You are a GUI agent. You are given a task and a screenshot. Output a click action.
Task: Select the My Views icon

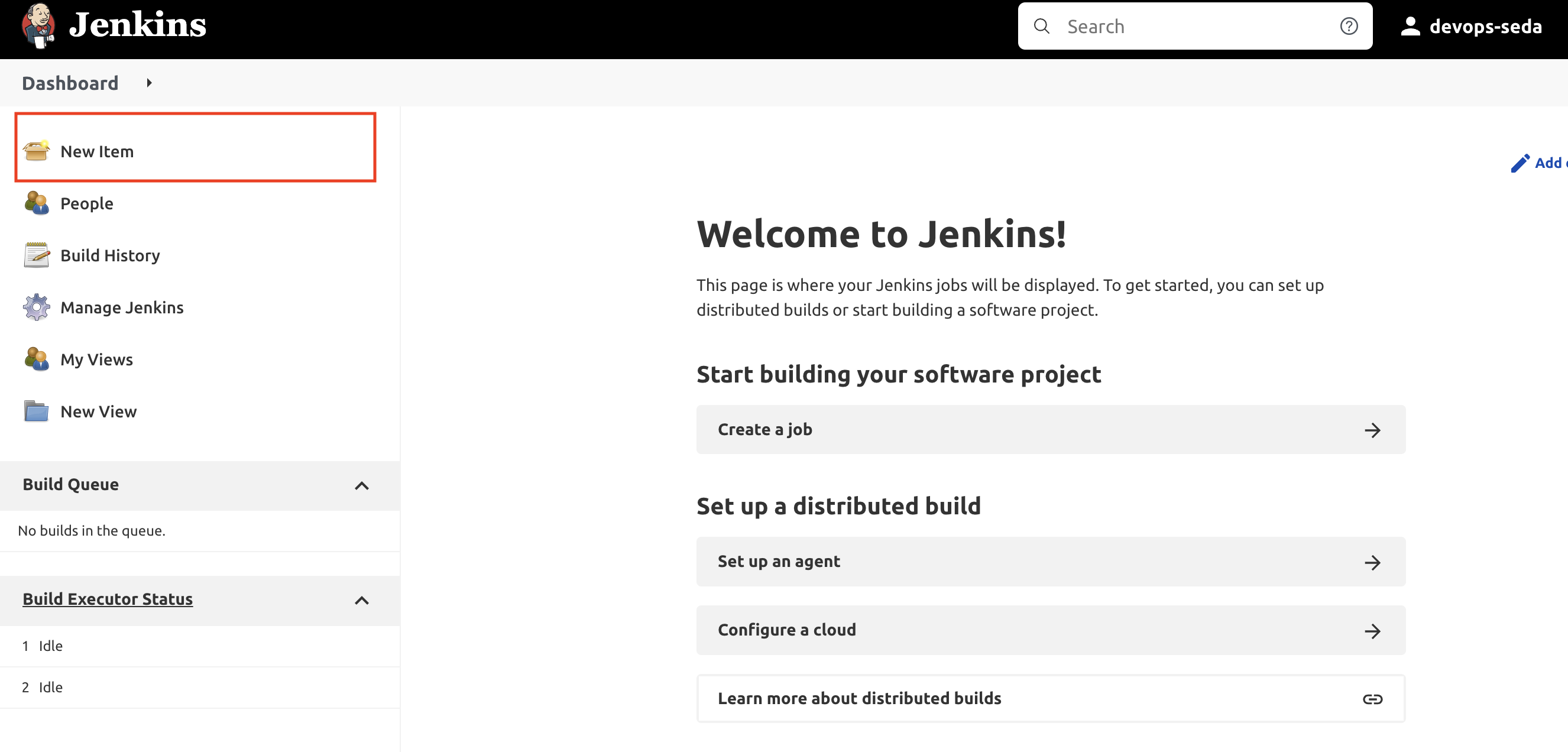pos(36,359)
